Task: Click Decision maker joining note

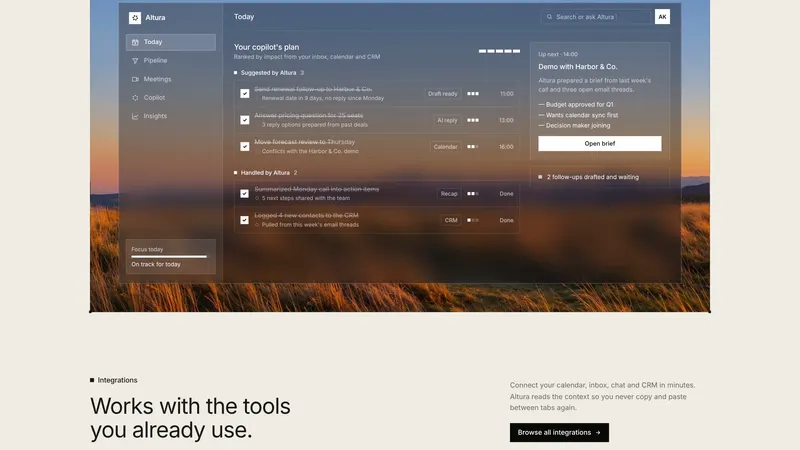Action: (574, 126)
